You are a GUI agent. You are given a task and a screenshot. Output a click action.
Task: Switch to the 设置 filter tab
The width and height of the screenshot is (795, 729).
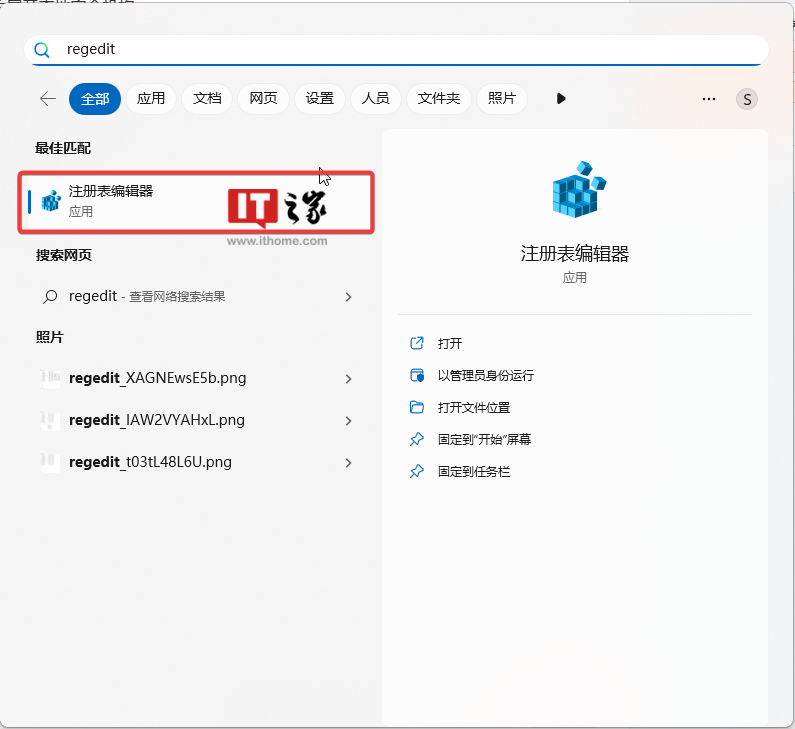point(320,98)
